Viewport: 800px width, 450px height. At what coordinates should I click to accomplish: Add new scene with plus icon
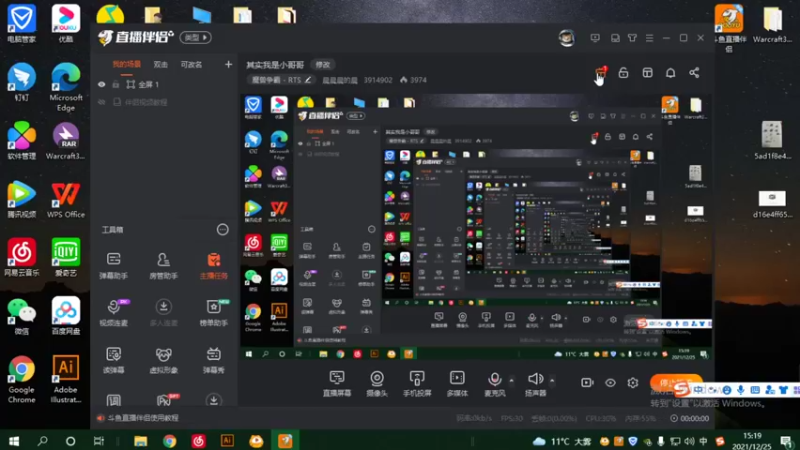click(x=228, y=64)
